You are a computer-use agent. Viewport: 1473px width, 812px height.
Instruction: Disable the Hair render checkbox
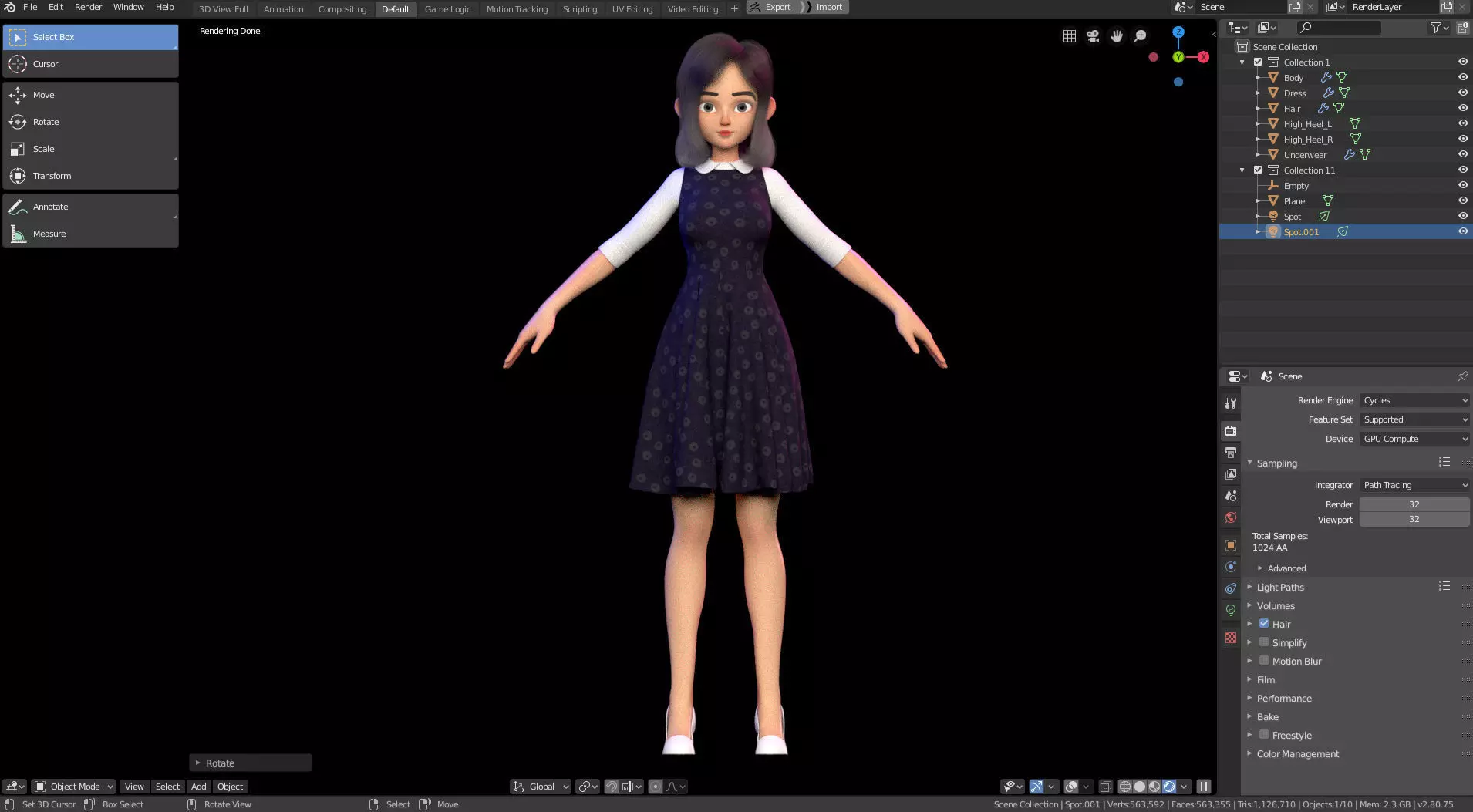[1264, 623]
